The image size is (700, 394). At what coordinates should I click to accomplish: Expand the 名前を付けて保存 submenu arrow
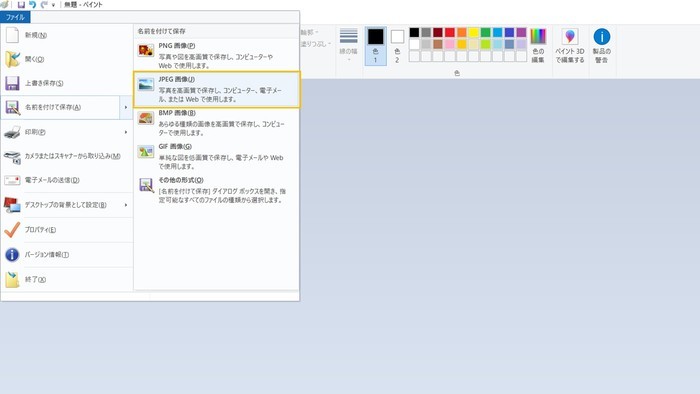pos(126,107)
